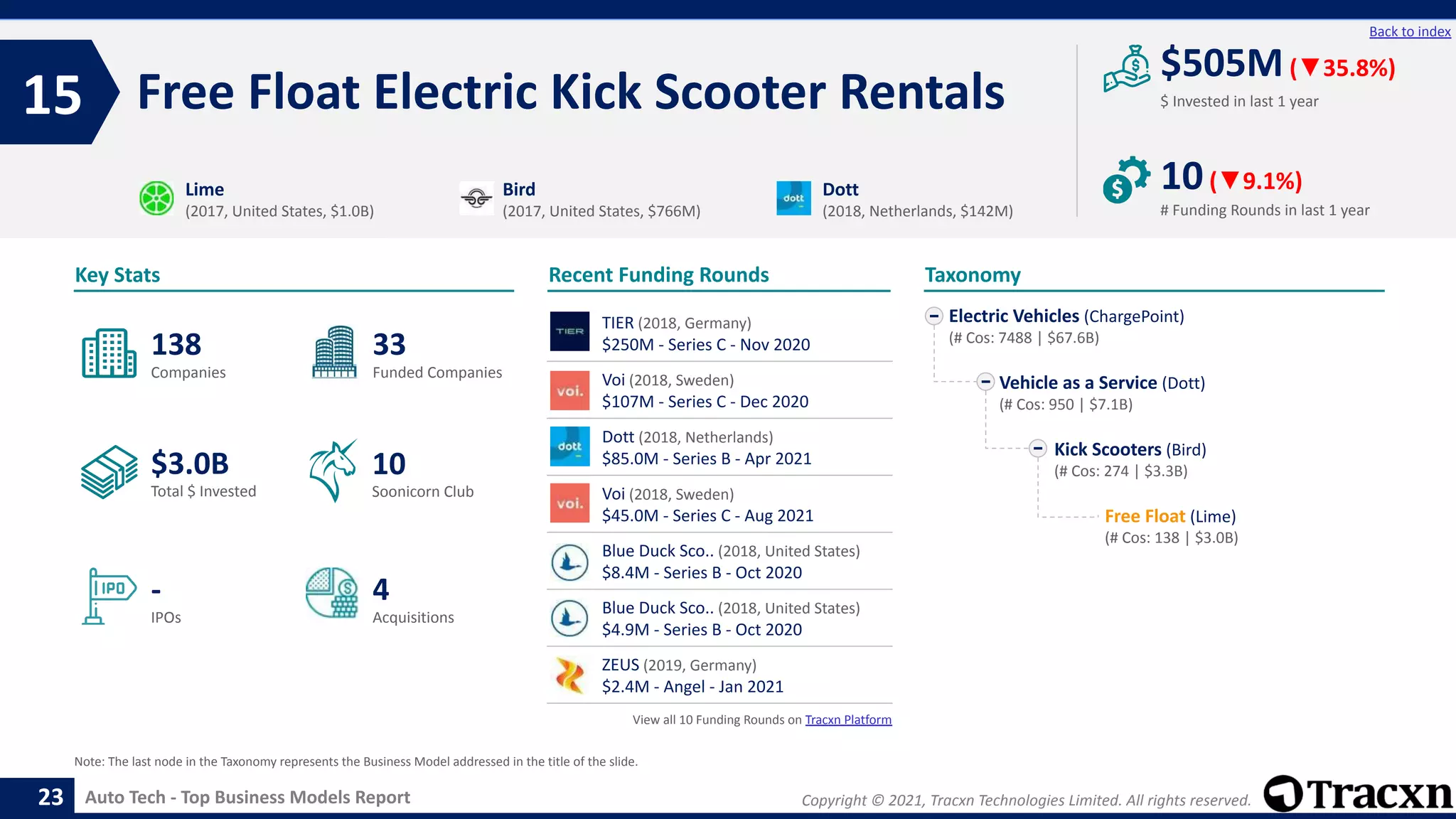
Task: Collapse the Electric Vehicles taxonomy node
Action: (x=934, y=316)
